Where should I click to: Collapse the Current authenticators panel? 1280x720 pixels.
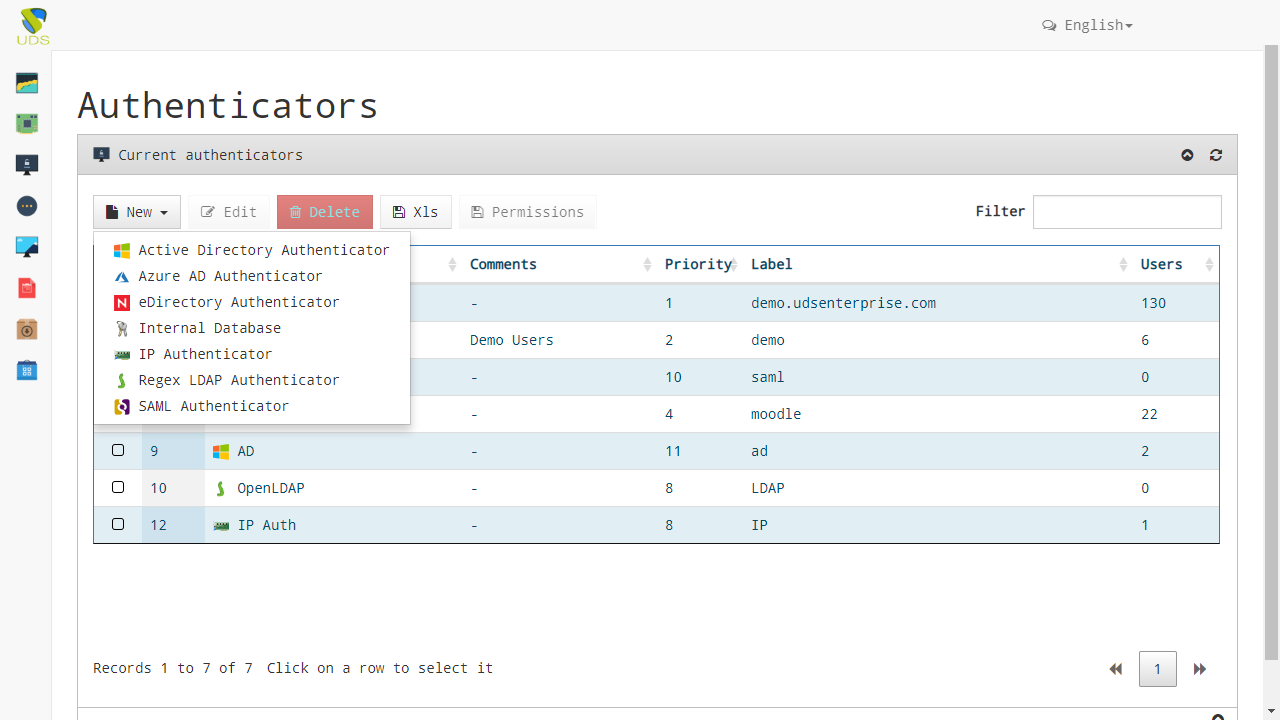pos(1187,155)
